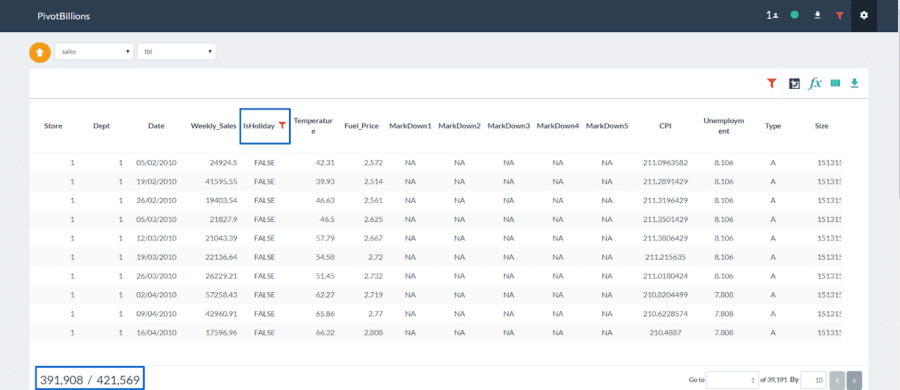Click the date cell 09/04/2010
This screenshot has width=900, height=390.
pos(156,314)
